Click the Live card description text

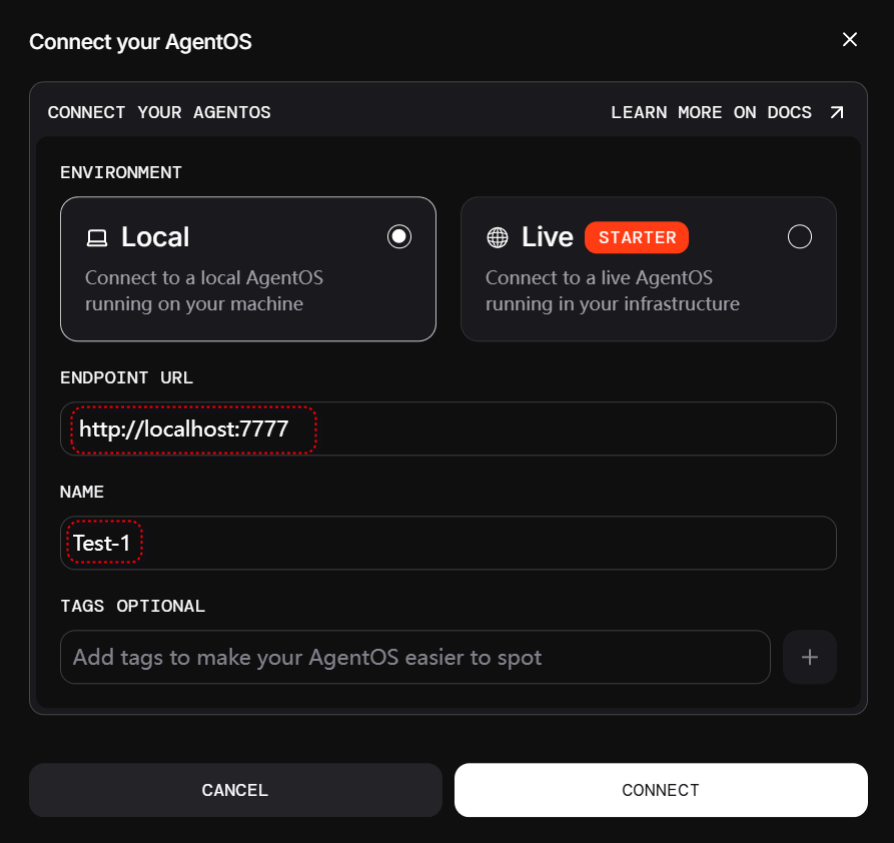(612, 290)
